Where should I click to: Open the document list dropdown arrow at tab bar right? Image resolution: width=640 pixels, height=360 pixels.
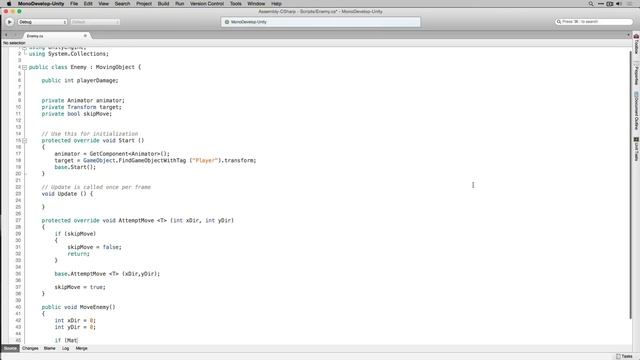628,36
